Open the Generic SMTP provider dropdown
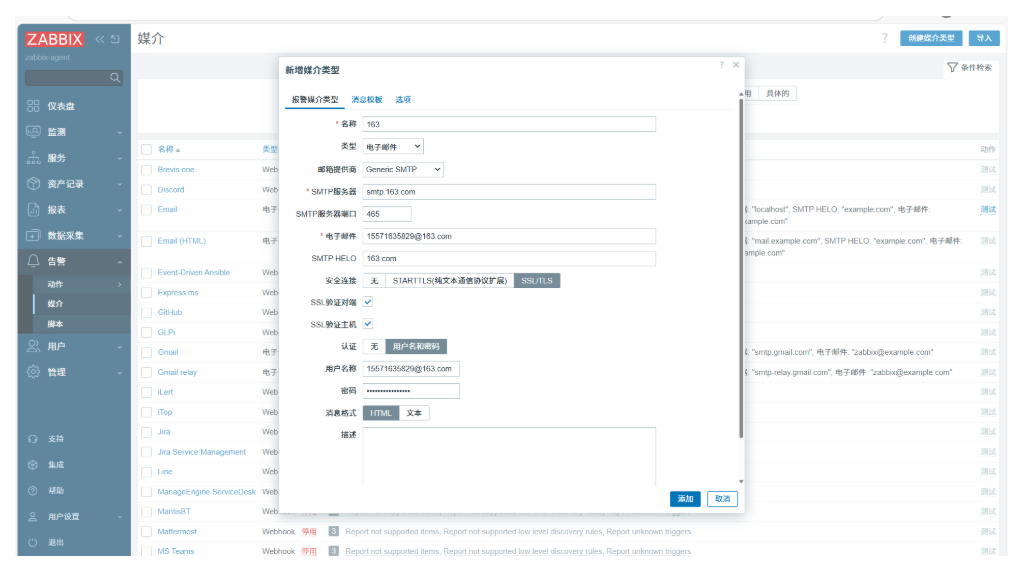This screenshot has height=569, width=1035. 403,170
